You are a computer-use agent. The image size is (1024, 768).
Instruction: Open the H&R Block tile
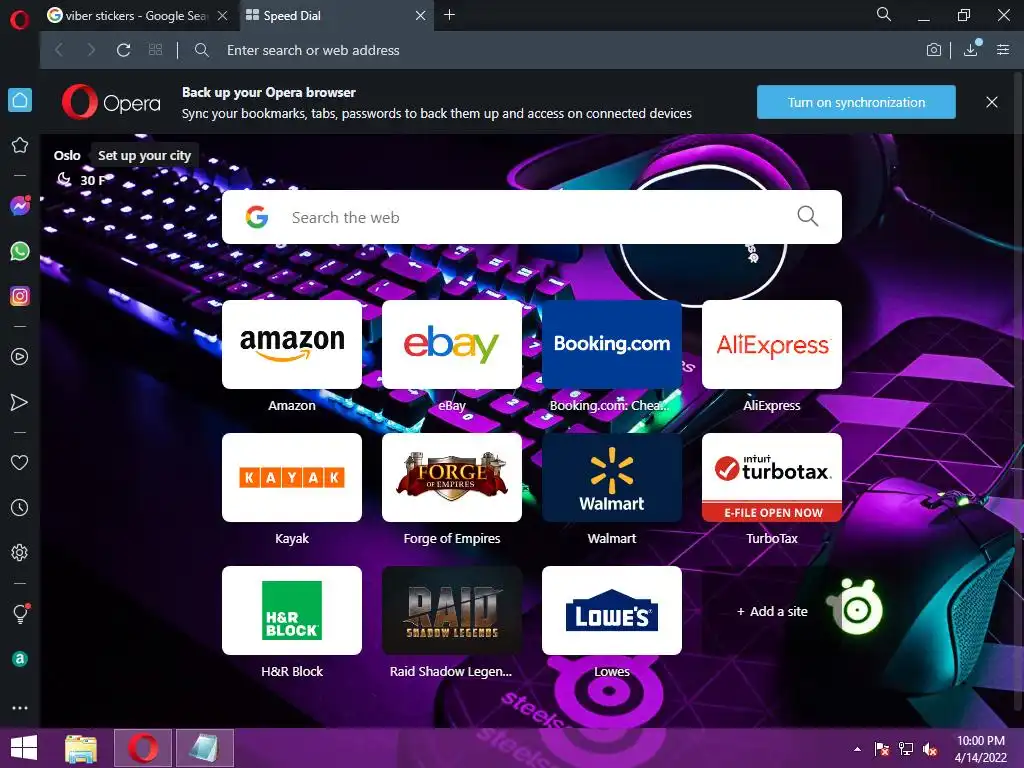click(x=292, y=611)
